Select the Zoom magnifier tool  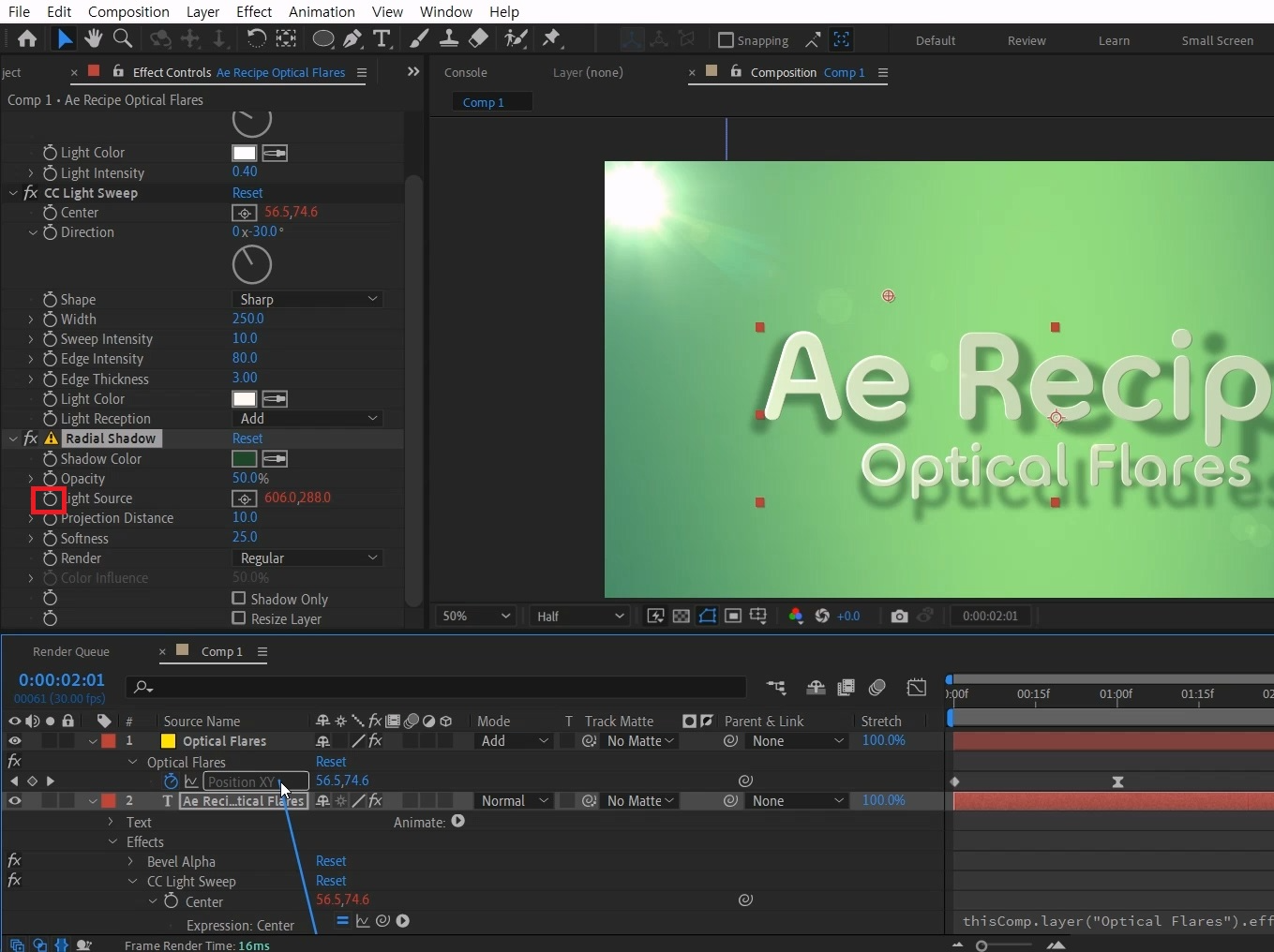coord(122,38)
